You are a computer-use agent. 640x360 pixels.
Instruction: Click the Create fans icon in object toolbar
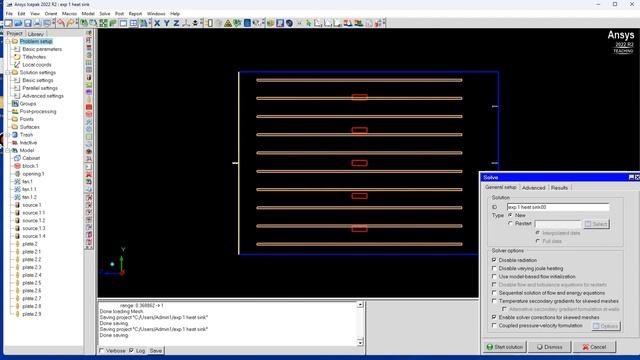[89, 122]
